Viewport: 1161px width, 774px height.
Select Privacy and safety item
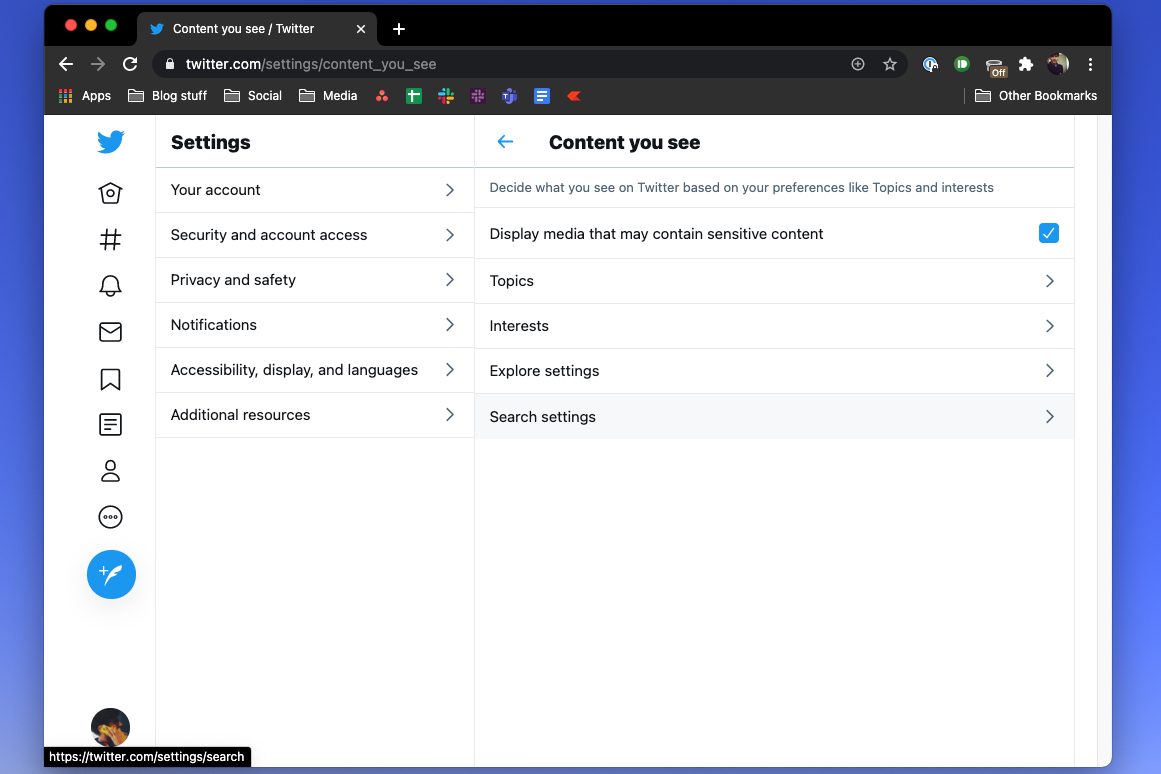(x=315, y=280)
